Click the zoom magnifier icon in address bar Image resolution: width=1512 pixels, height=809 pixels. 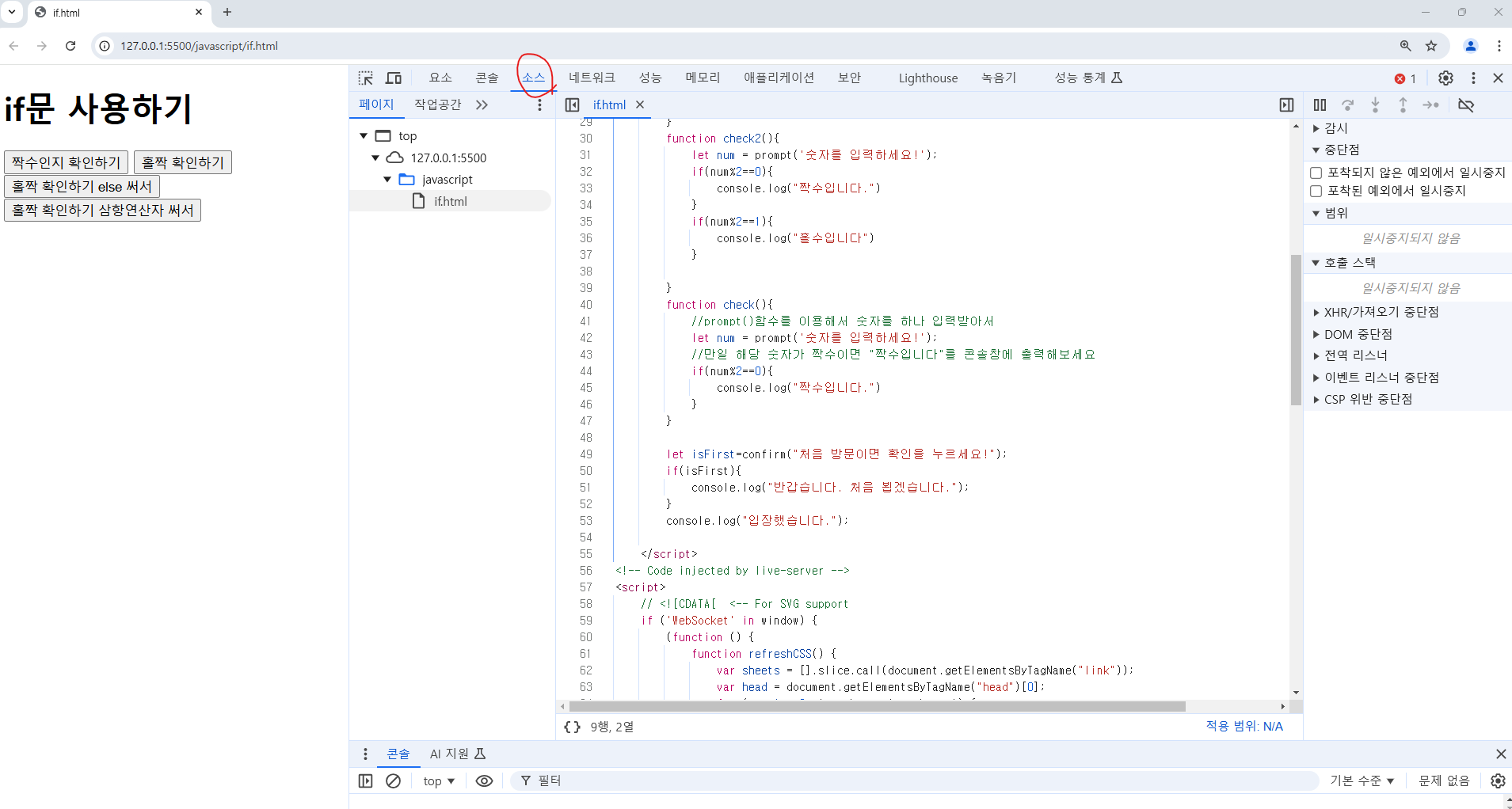point(1405,46)
